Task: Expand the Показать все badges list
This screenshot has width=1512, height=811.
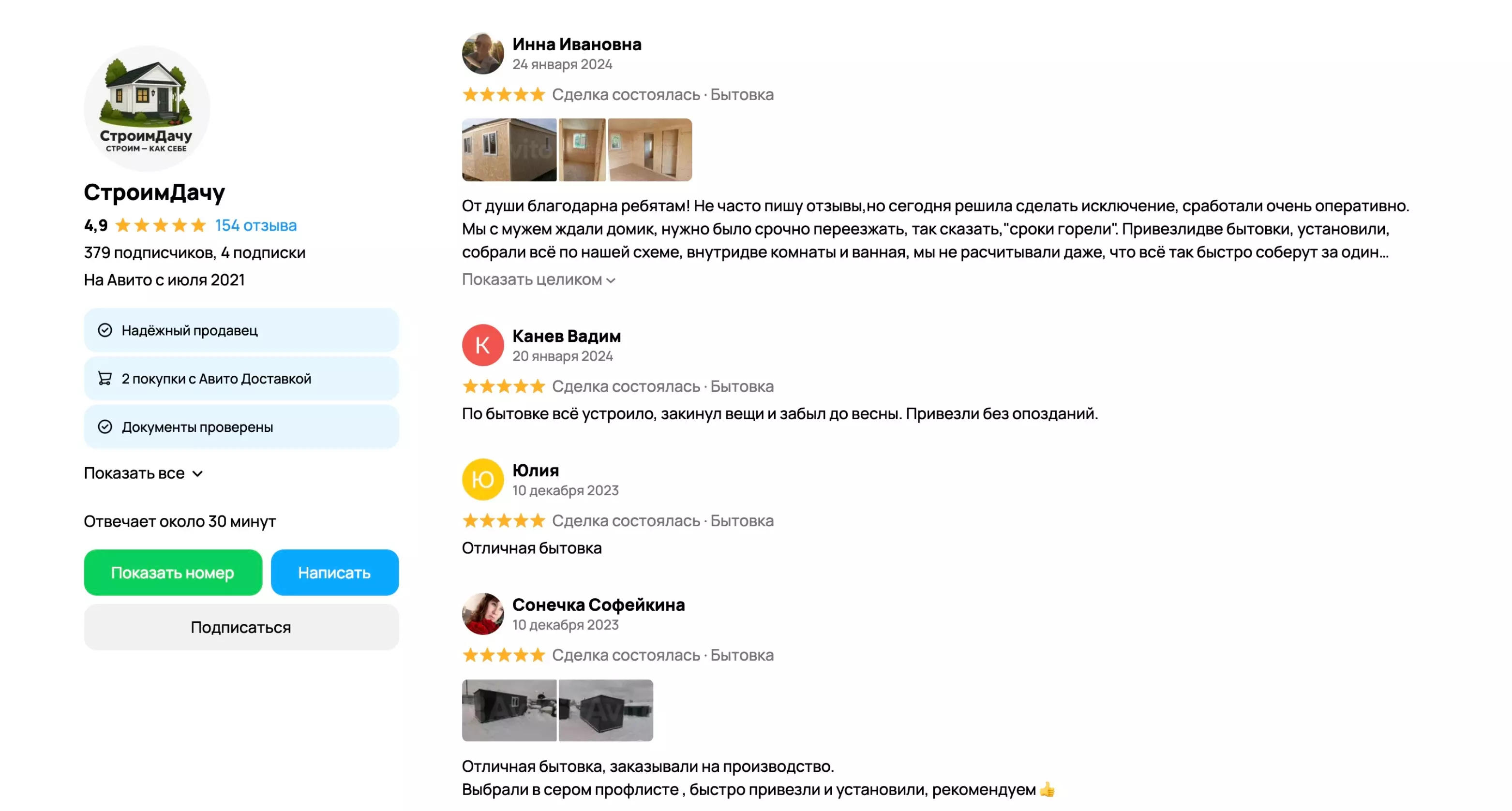Action: 143,473
